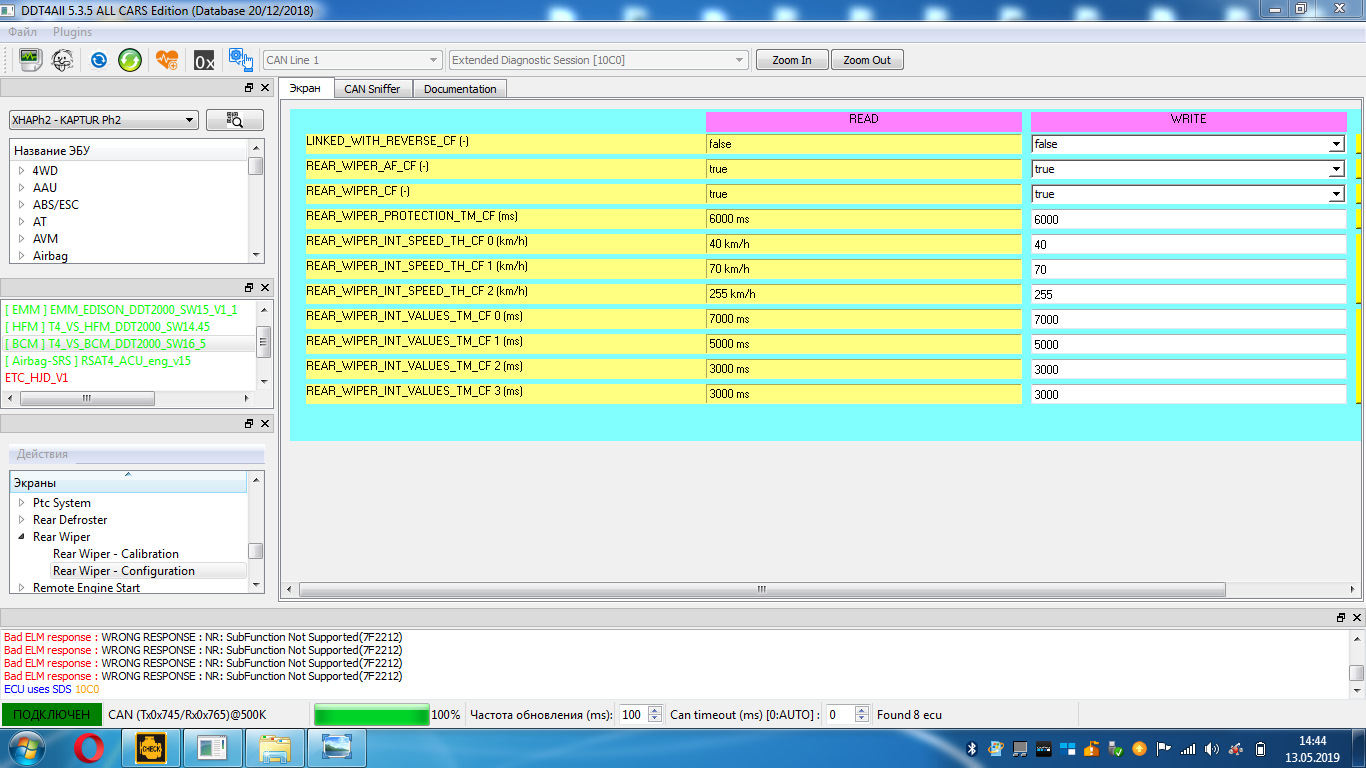Click the REAR_WIPER_INT_SPEED_TH_CF 0 write field

coord(1189,244)
